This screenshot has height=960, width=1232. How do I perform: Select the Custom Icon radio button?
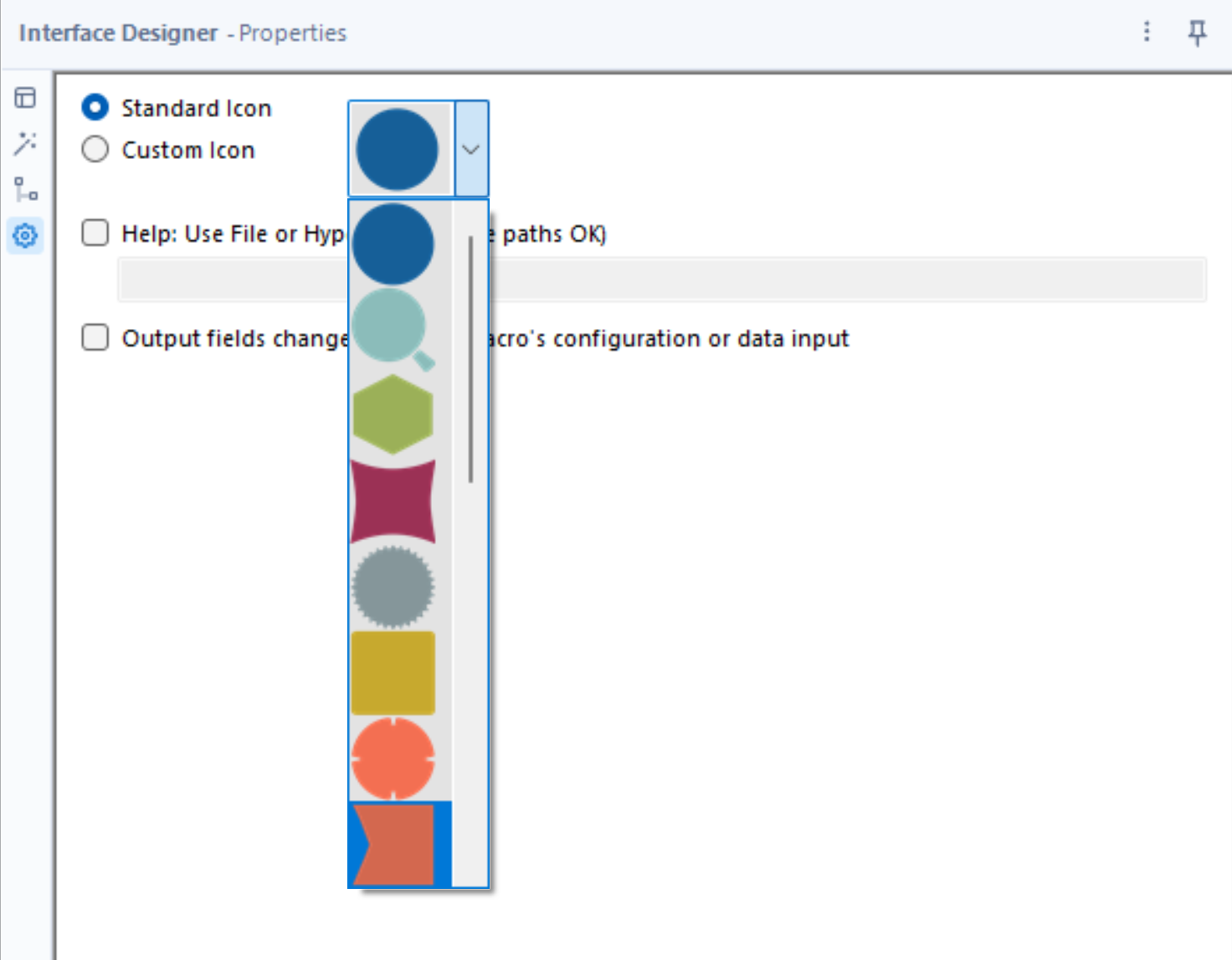(x=95, y=150)
